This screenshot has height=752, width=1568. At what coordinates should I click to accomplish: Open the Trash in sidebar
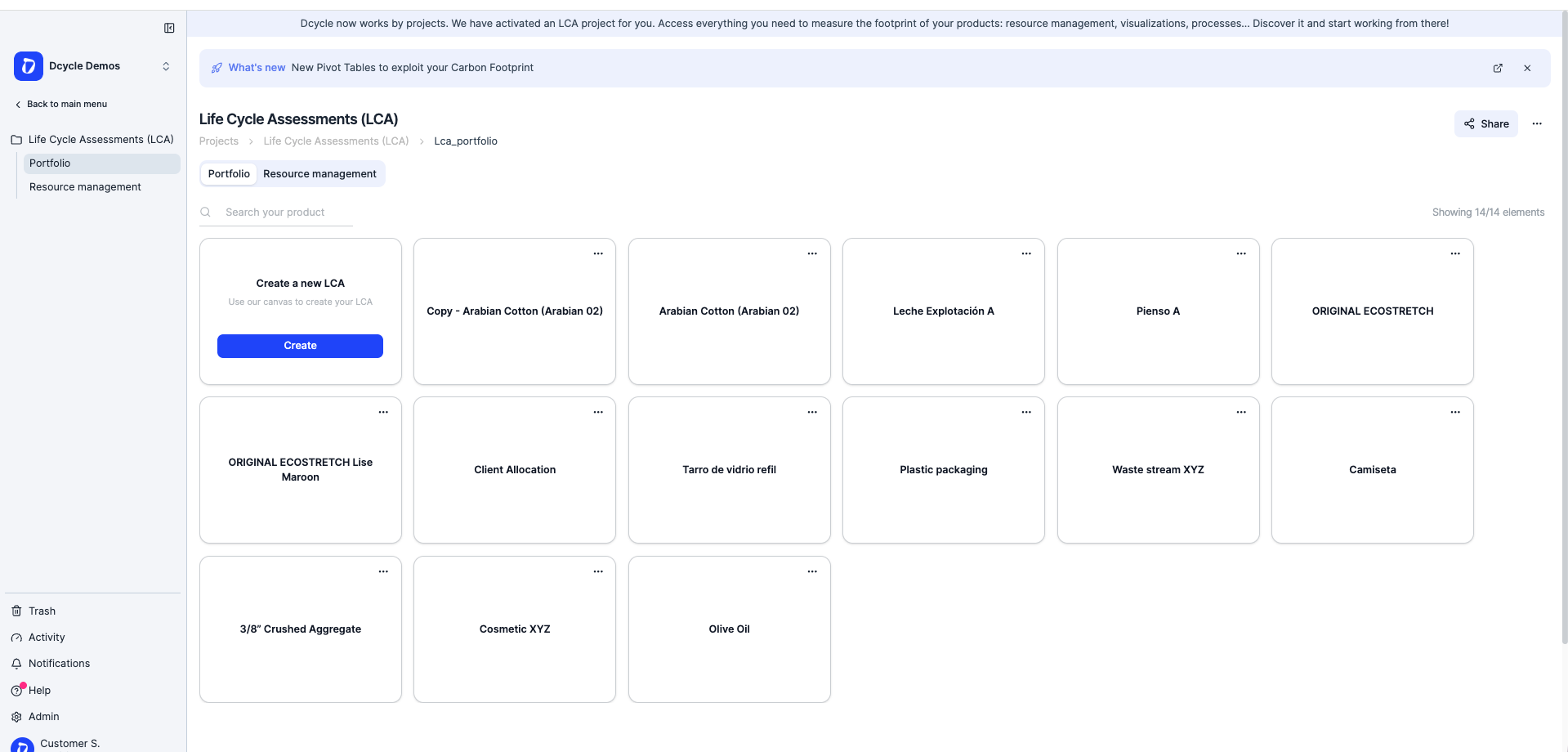pos(42,611)
